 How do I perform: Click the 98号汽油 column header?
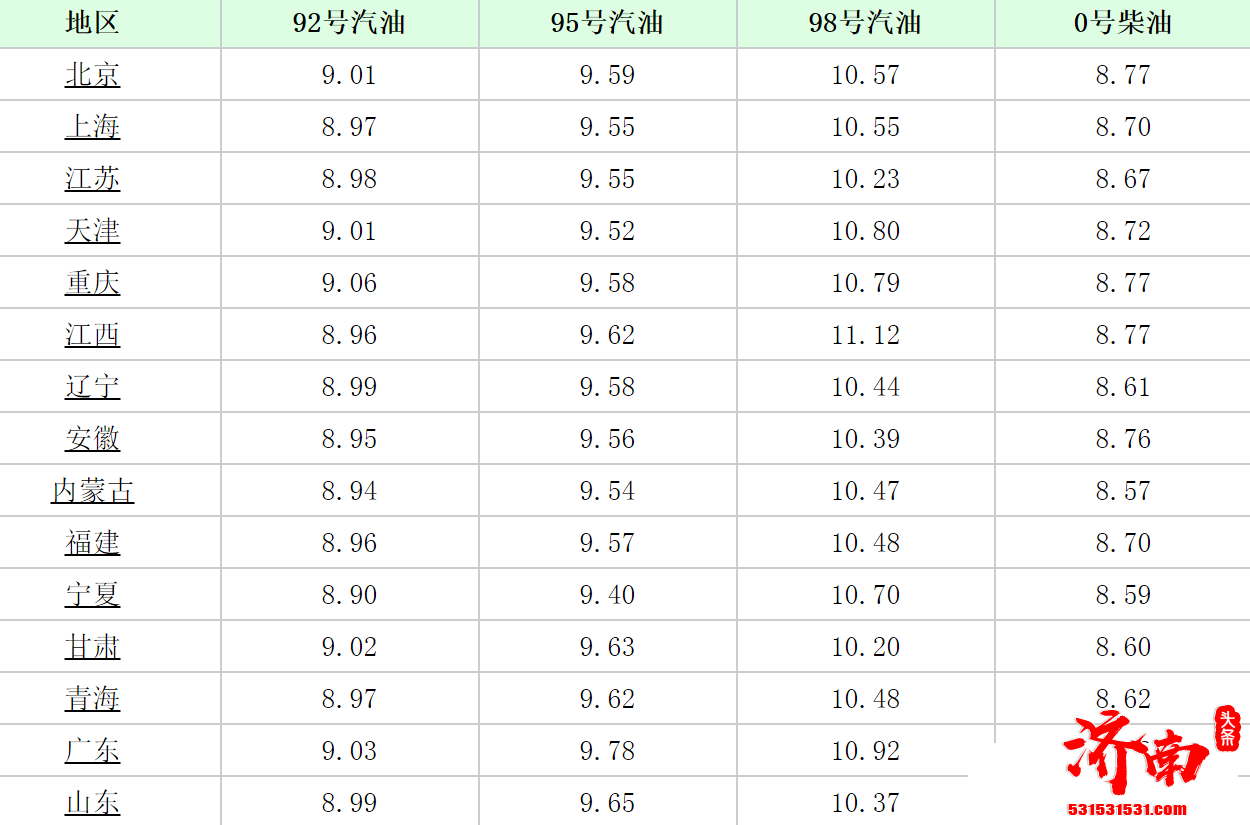[865, 23]
